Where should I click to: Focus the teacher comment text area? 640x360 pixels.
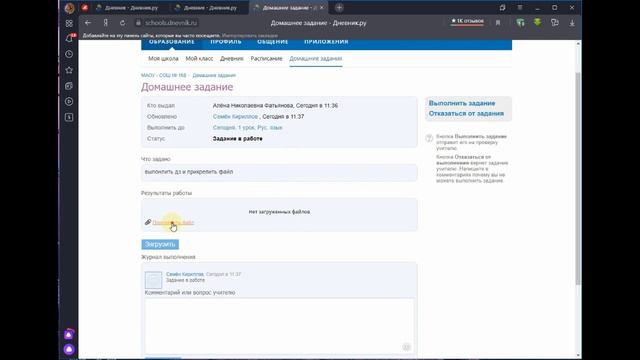[x=279, y=326]
